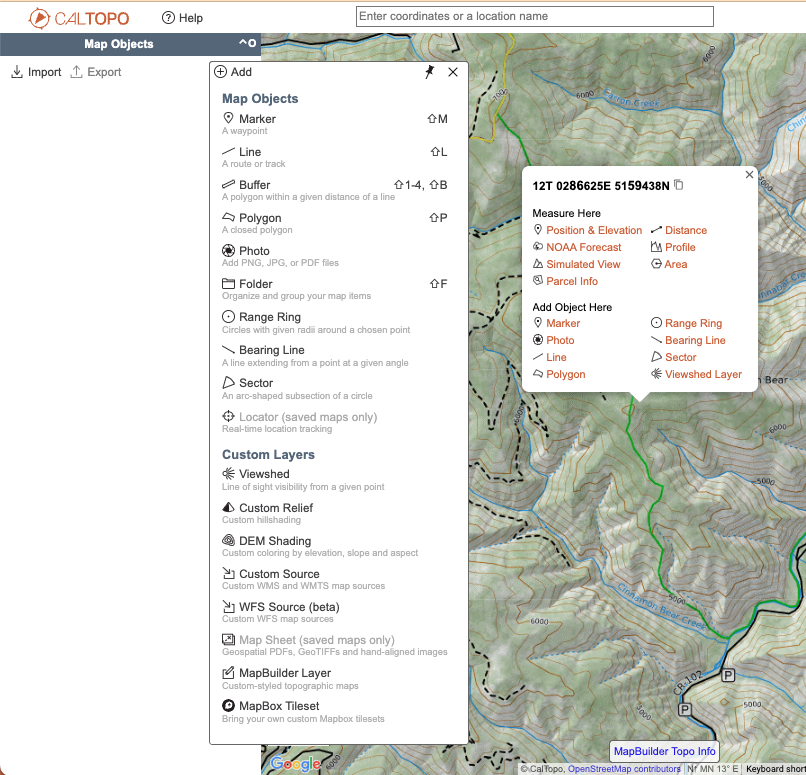Choose Range Ring from Add menu
This screenshot has height=775, width=806.
coord(269,317)
